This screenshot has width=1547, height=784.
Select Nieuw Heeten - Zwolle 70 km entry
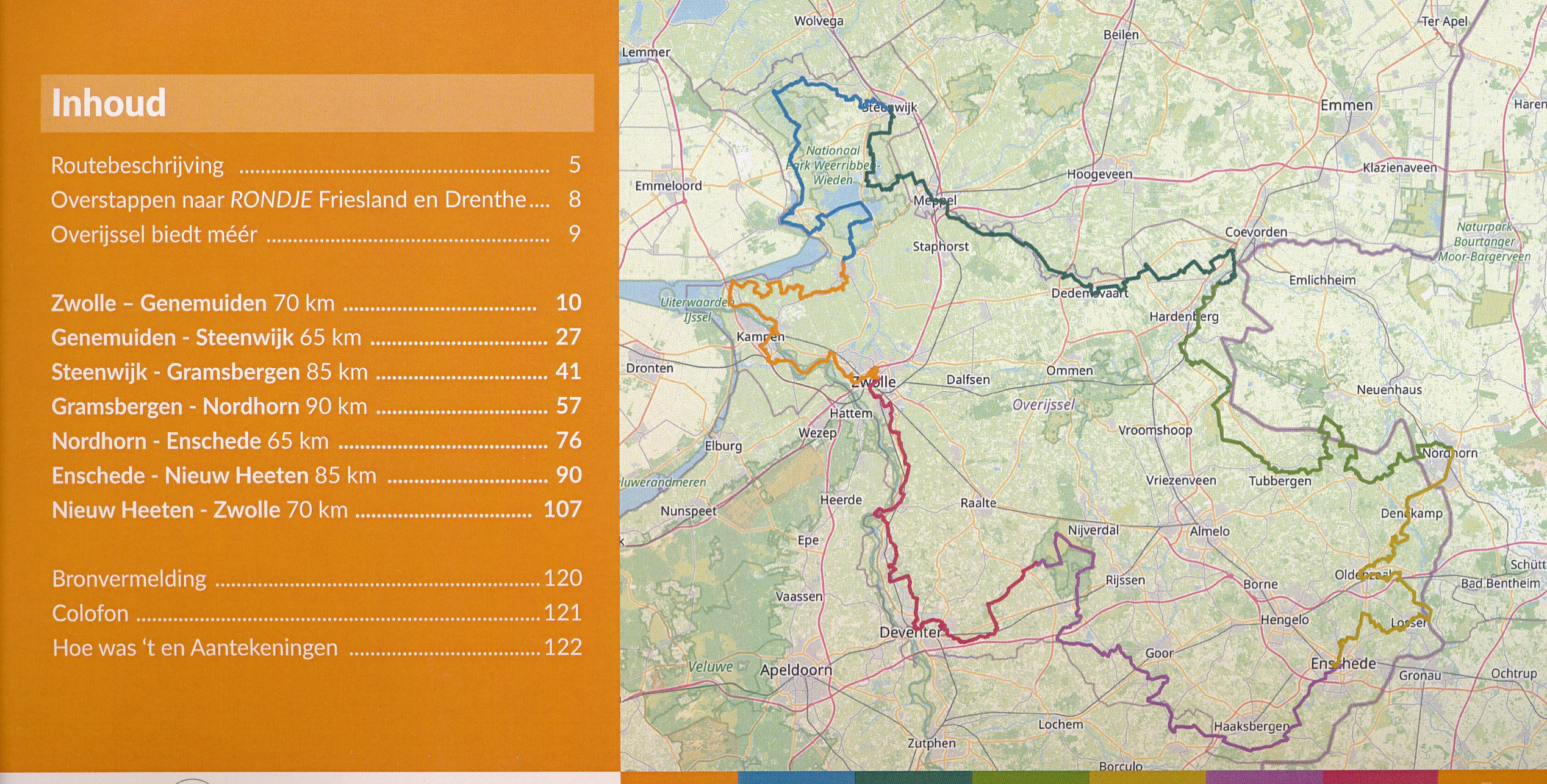pyautogui.click(x=199, y=510)
